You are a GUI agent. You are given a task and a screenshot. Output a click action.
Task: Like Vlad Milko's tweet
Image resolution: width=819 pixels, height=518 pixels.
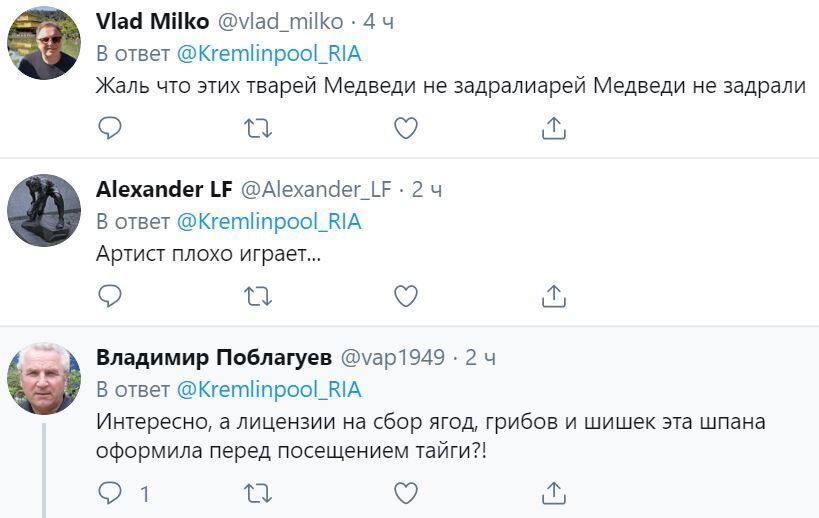[405, 128]
